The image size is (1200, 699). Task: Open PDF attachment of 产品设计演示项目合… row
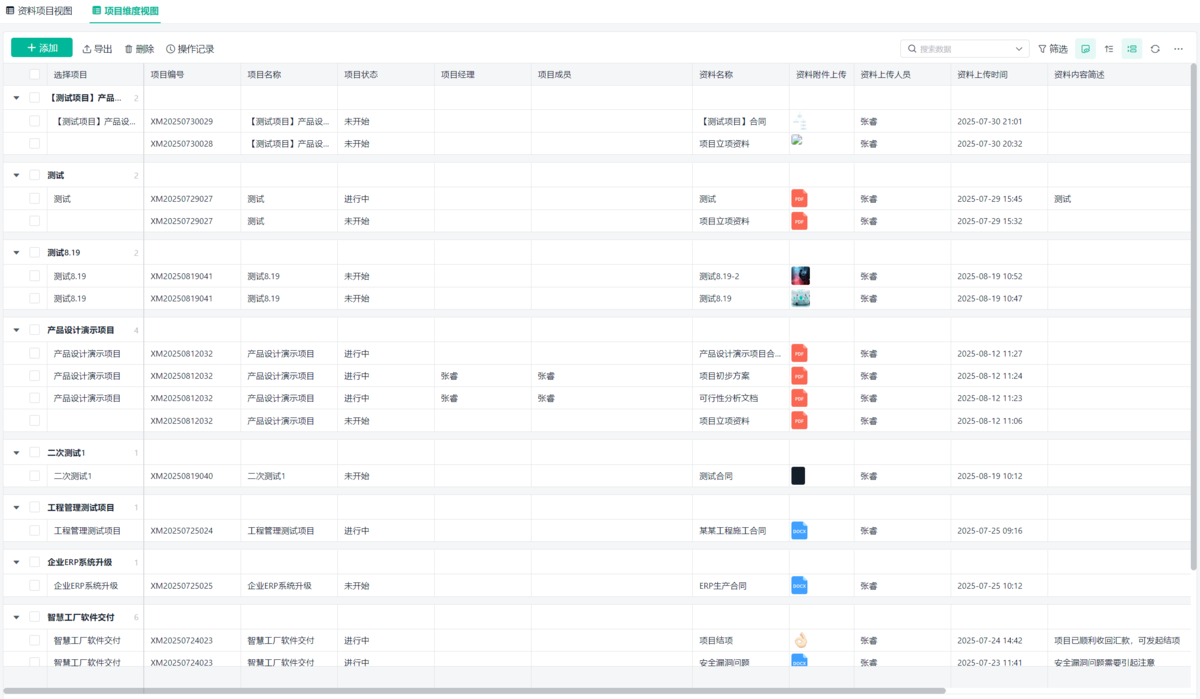click(799, 353)
